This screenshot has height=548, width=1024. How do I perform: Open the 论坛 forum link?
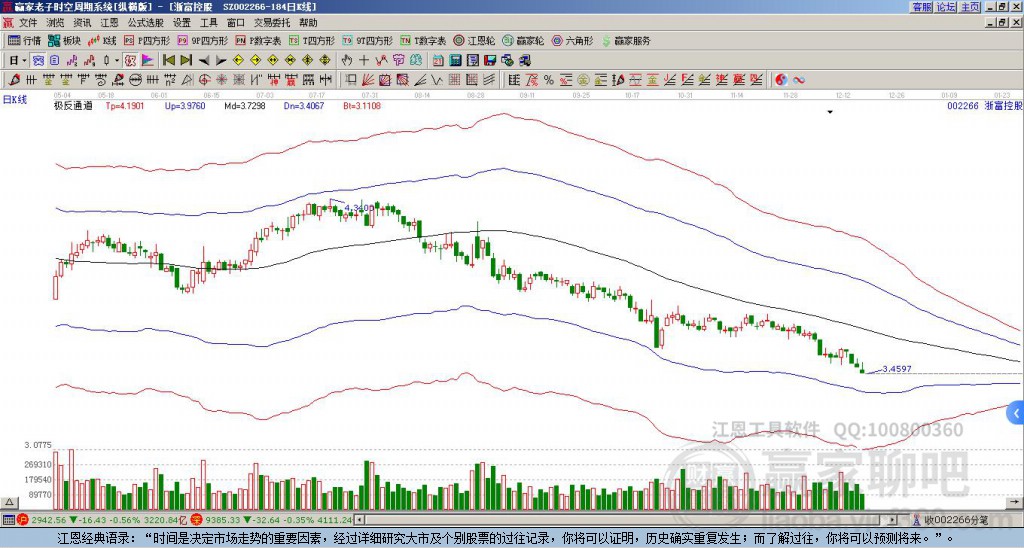946,7
